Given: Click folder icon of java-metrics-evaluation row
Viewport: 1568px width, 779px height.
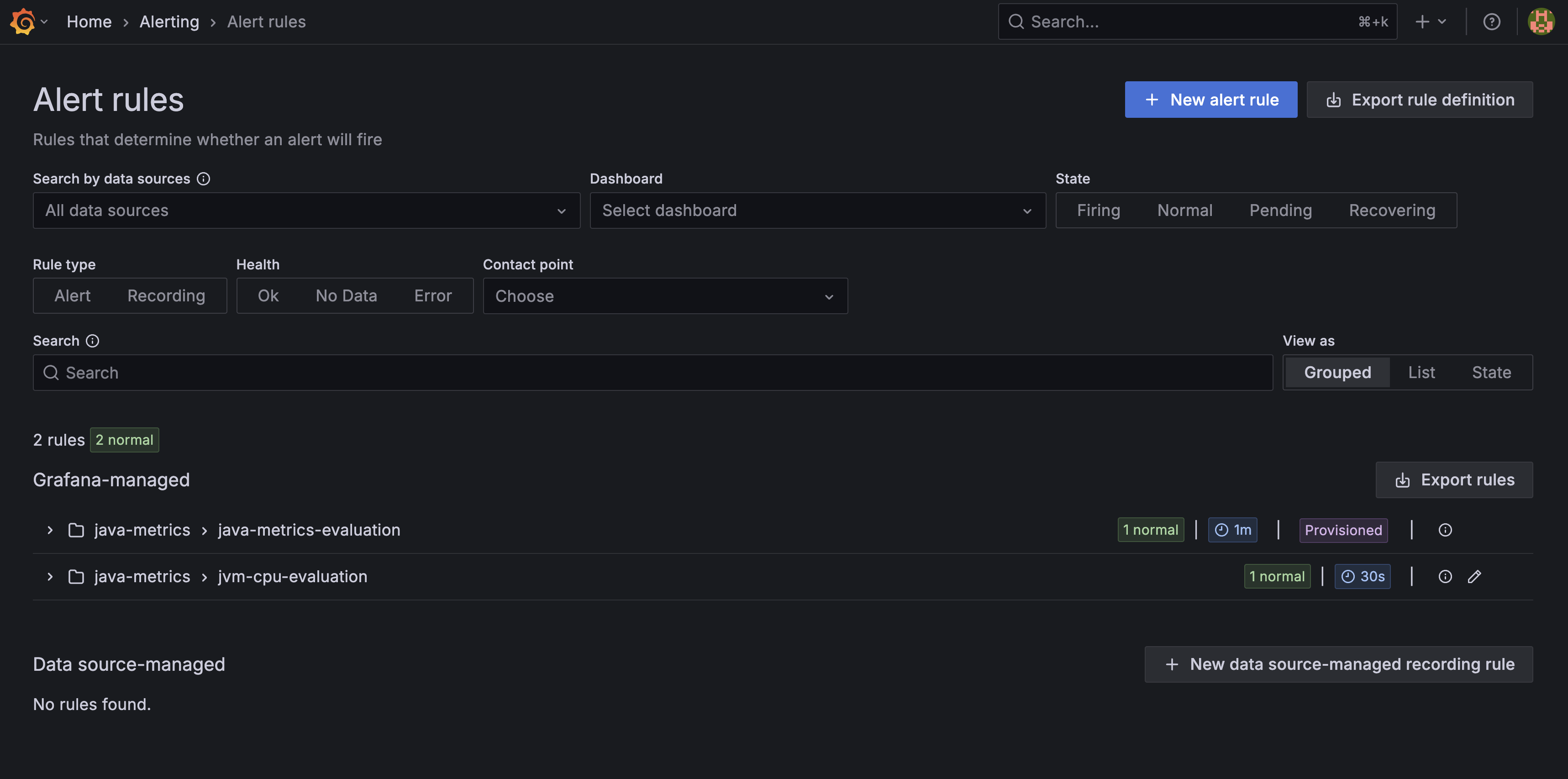Looking at the screenshot, I should click(76, 530).
